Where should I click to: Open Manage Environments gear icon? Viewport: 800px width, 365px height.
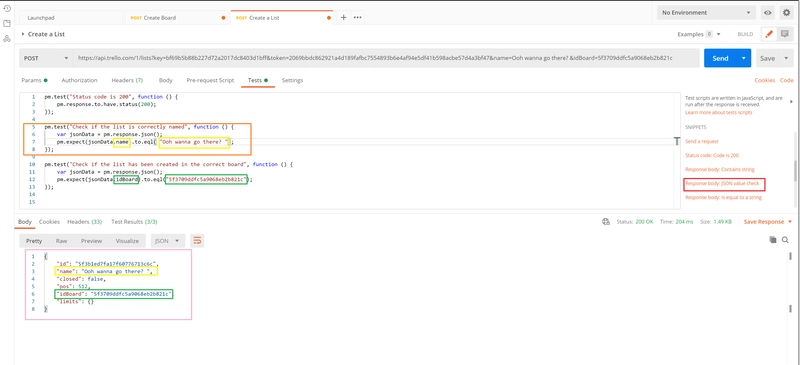(786, 12)
